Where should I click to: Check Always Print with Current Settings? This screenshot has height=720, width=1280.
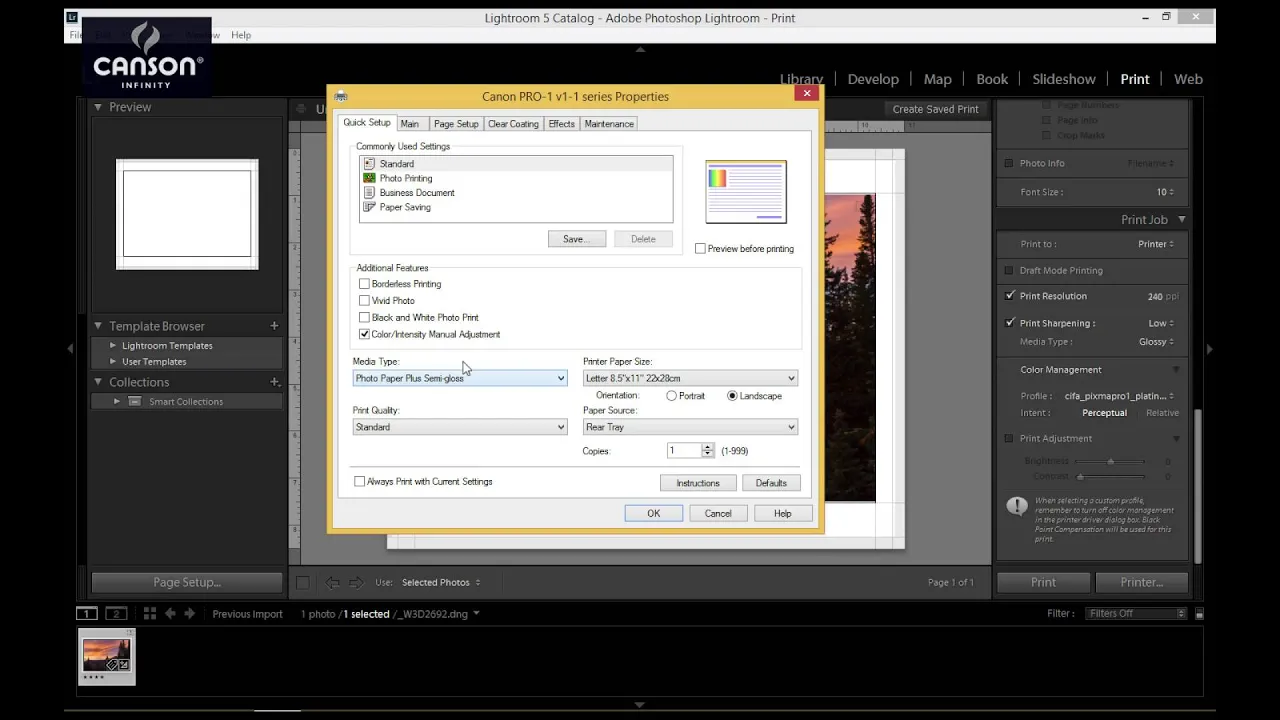point(360,481)
